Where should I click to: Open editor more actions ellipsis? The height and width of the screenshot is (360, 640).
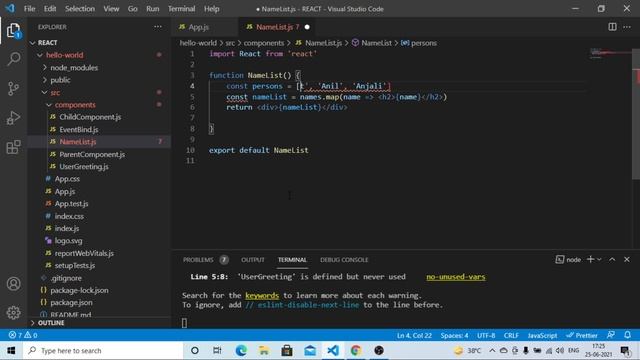pyautogui.click(x=627, y=27)
